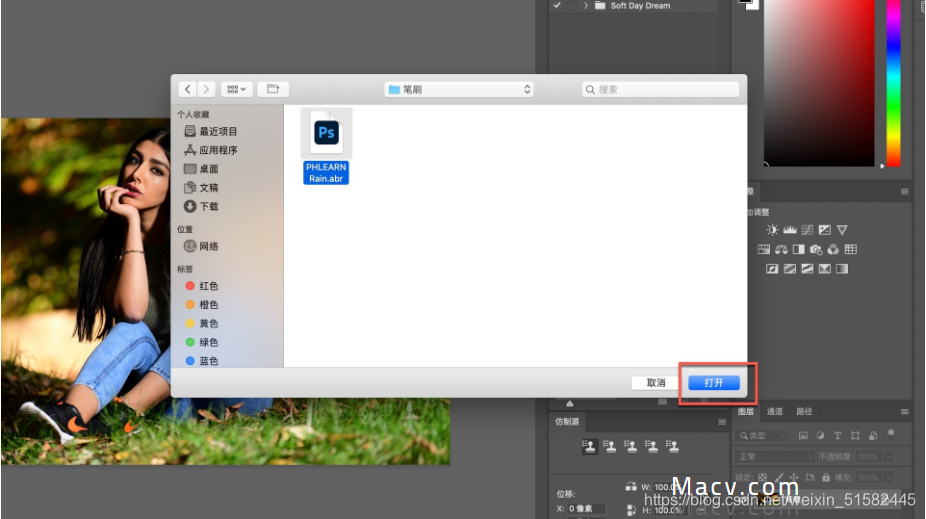Add a Black & White adjustment
This screenshot has height=519, width=926.
pyautogui.click(x=798, y=249)
